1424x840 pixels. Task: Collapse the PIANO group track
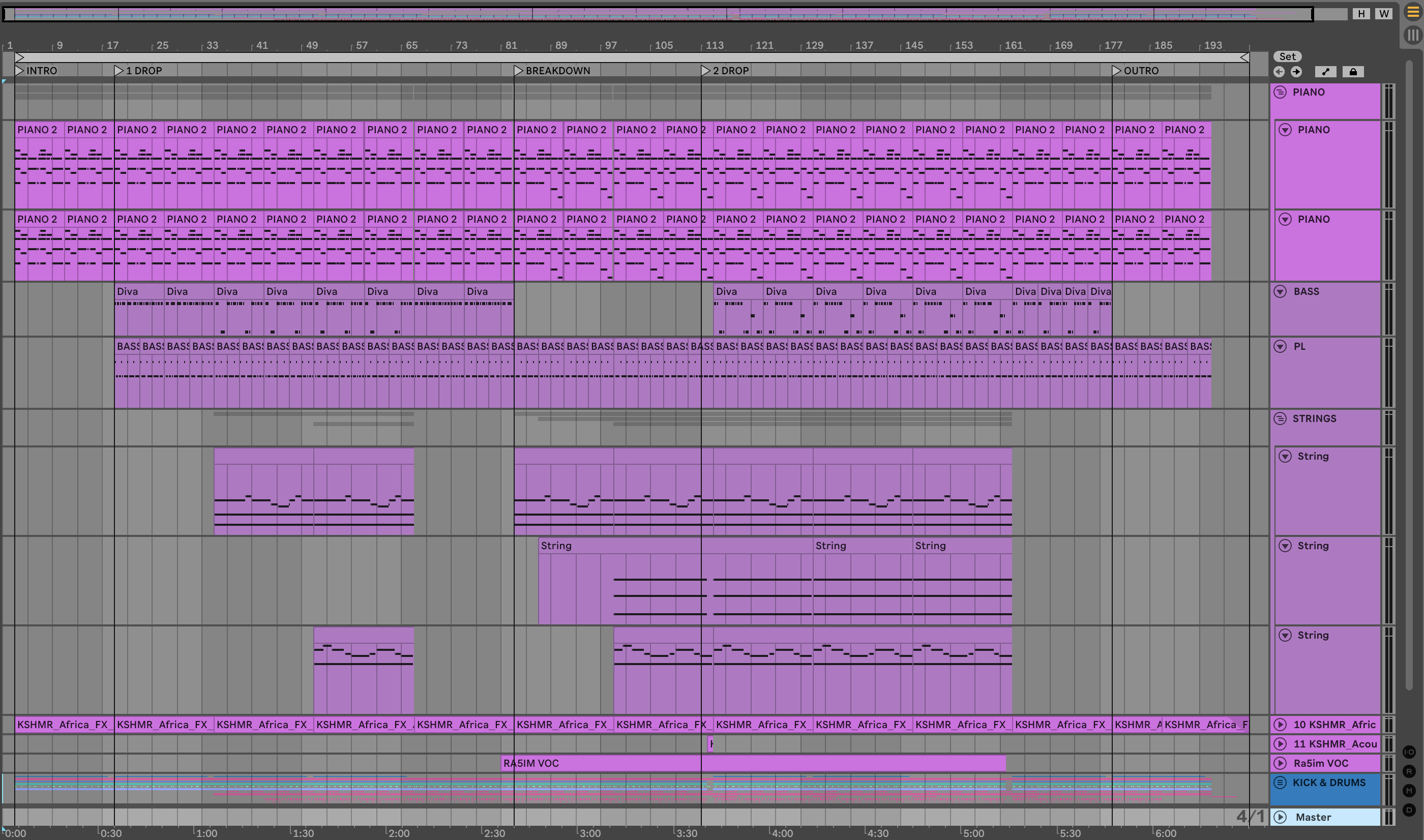click(x=1280, y=92)
